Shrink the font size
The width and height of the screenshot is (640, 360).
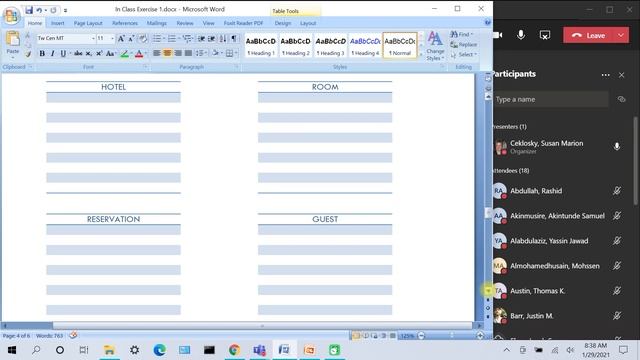pyautogui.click(x=131, y=38)
